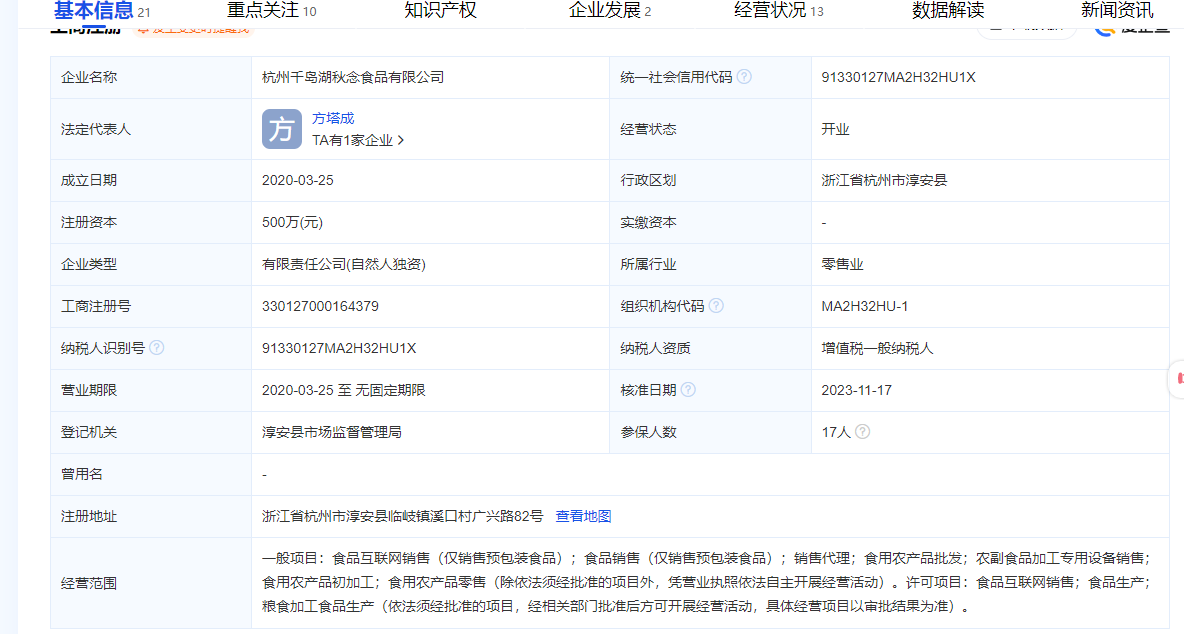Click the 行政区划 value 浙江省杭州市淳安县
This screenshot has width=1184, height=634.
point(884,180)
